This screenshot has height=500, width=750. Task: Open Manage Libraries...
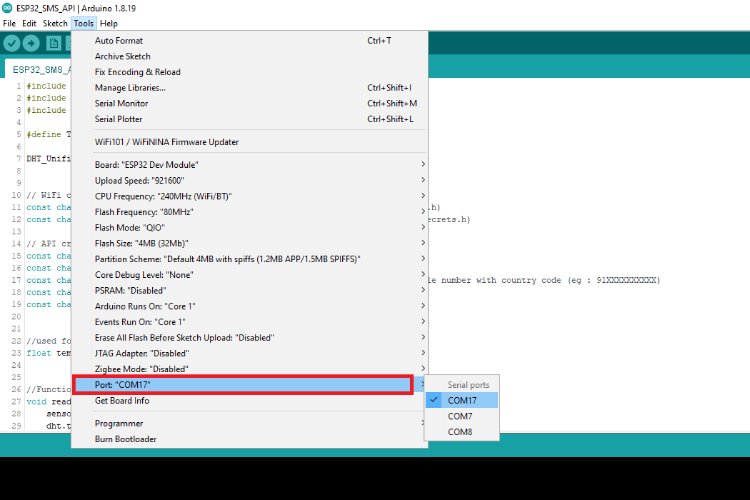250,88
